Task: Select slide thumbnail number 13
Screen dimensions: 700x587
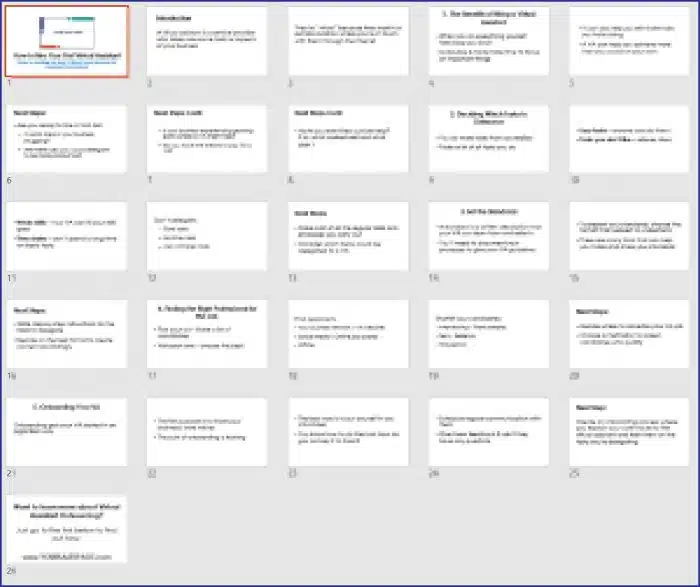Action: tap(348, 236)
